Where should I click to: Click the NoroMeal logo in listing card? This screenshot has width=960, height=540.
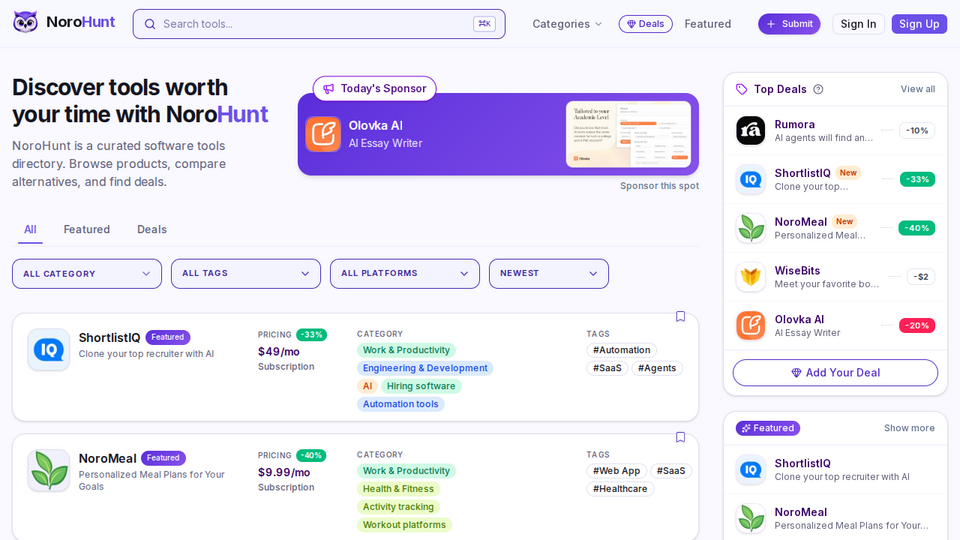[48, 470]
